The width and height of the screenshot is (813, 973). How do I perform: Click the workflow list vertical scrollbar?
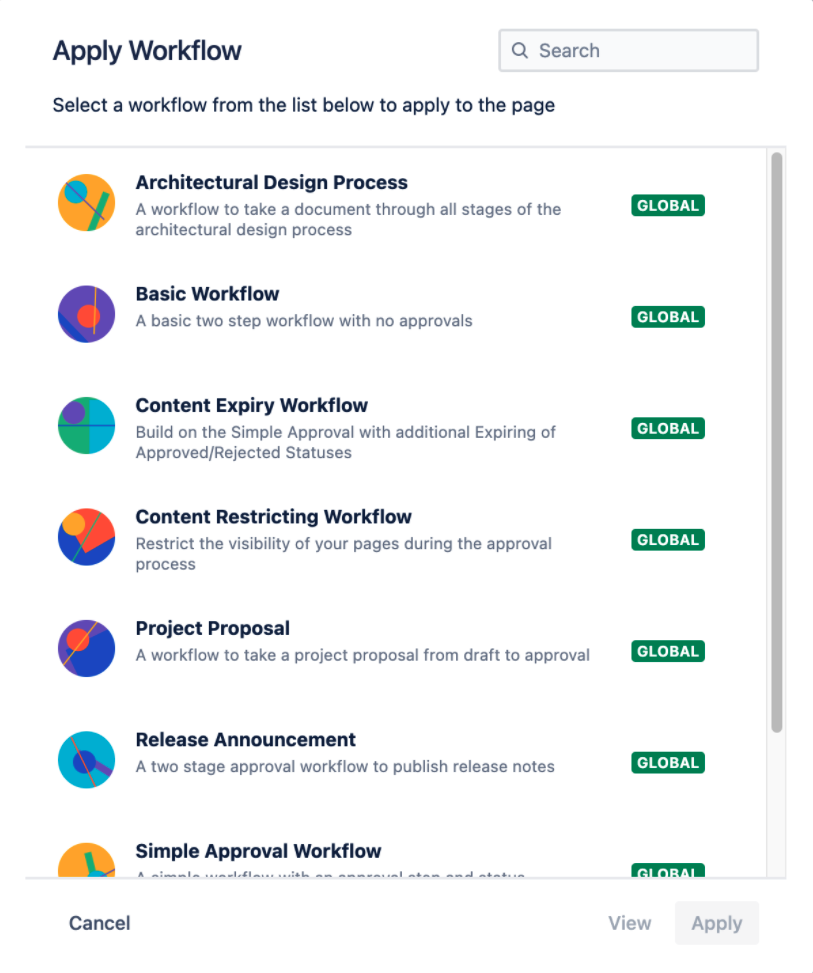pos(776,440)
